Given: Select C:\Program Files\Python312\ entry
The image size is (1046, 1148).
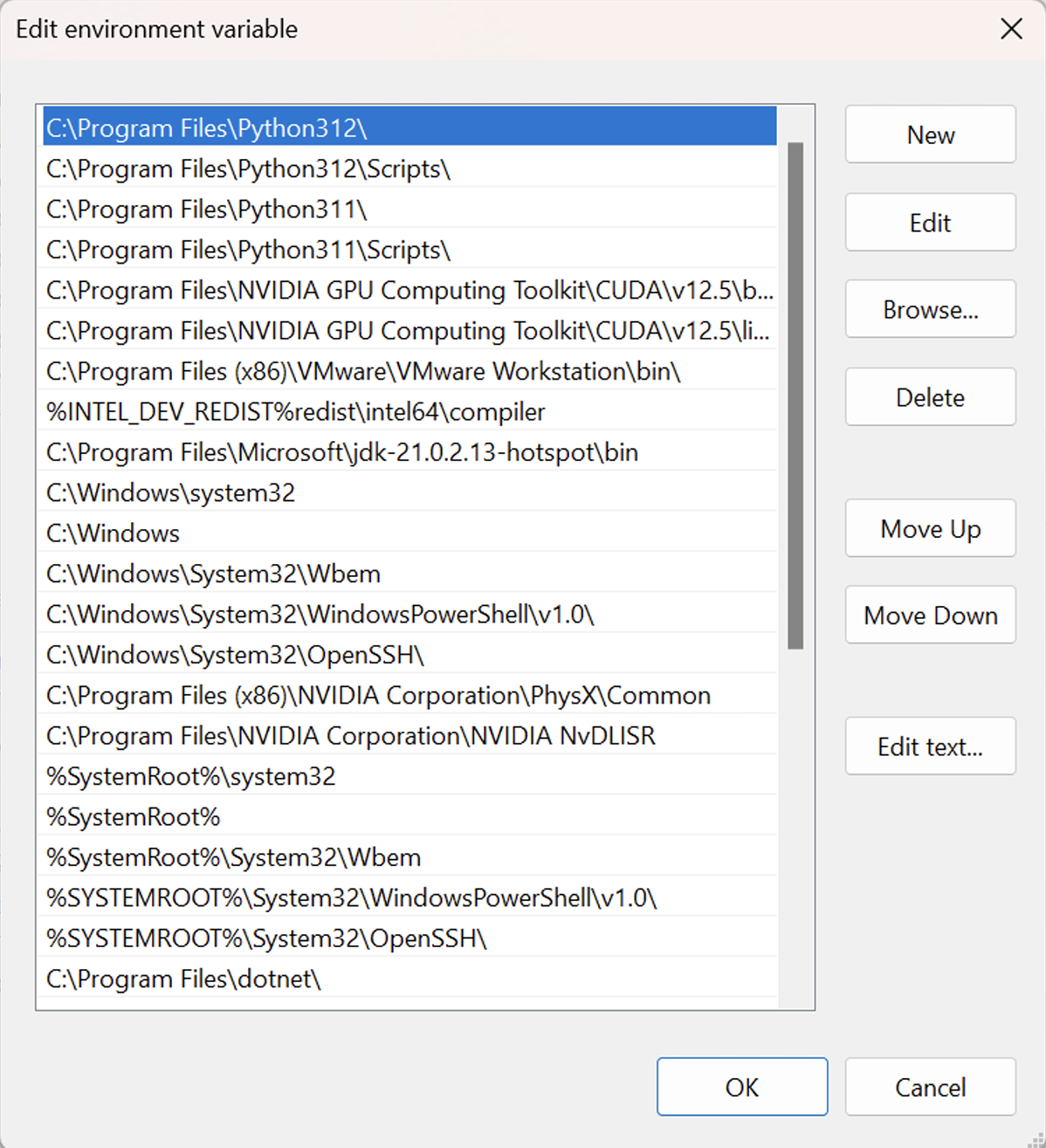Looking at the screenshot, I should 409,127.
